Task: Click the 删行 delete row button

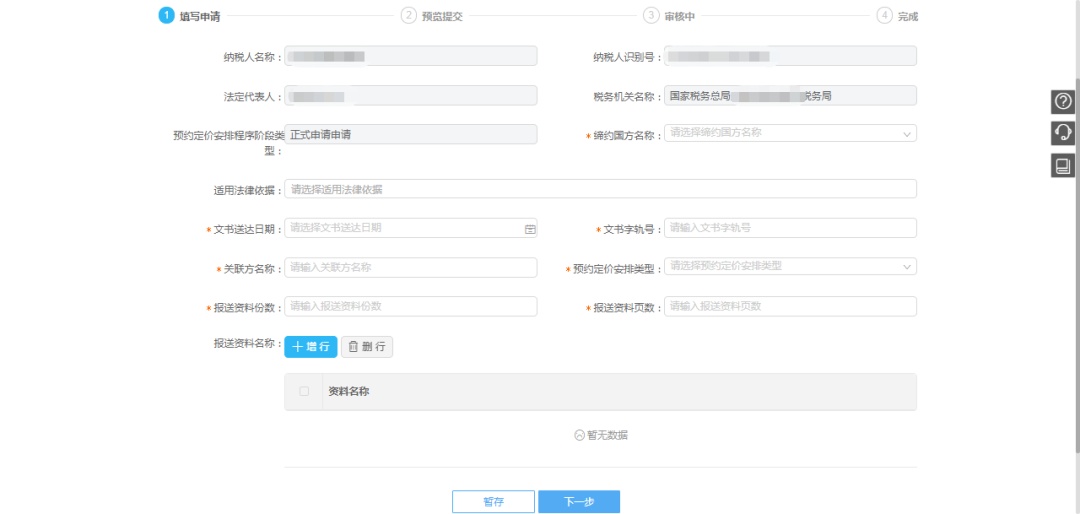Action: tap(367, 346)
